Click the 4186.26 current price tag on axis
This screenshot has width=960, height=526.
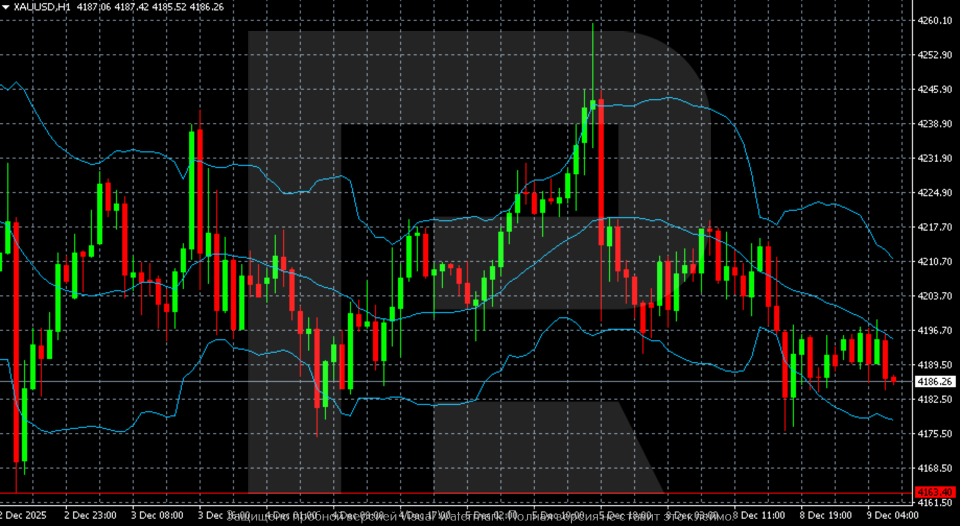tap(935, 382)
